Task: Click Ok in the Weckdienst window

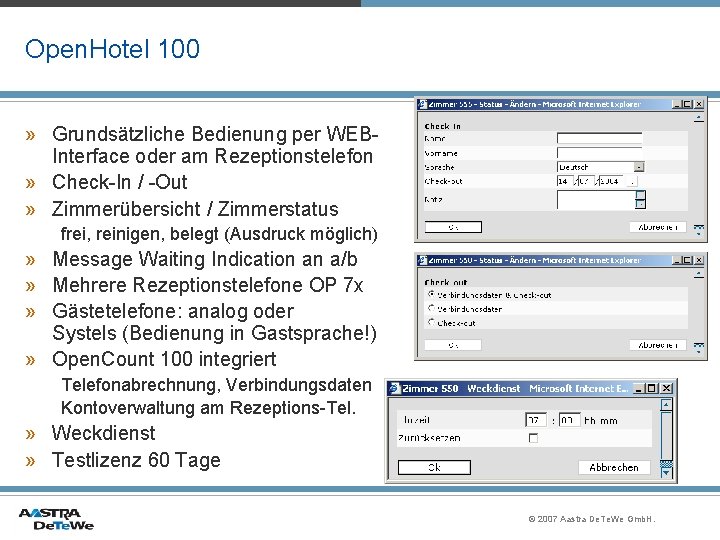Action: 434,467
